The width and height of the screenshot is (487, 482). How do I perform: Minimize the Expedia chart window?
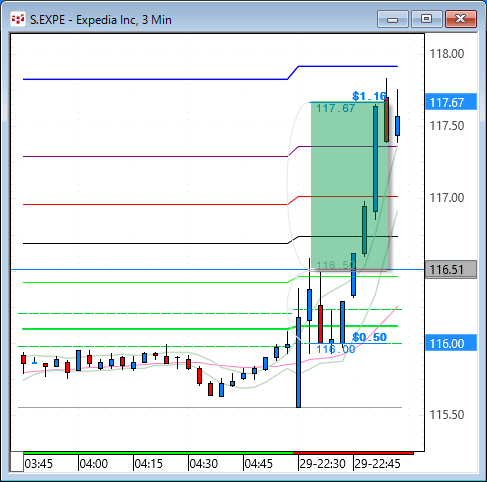click(x=393, y=19)
